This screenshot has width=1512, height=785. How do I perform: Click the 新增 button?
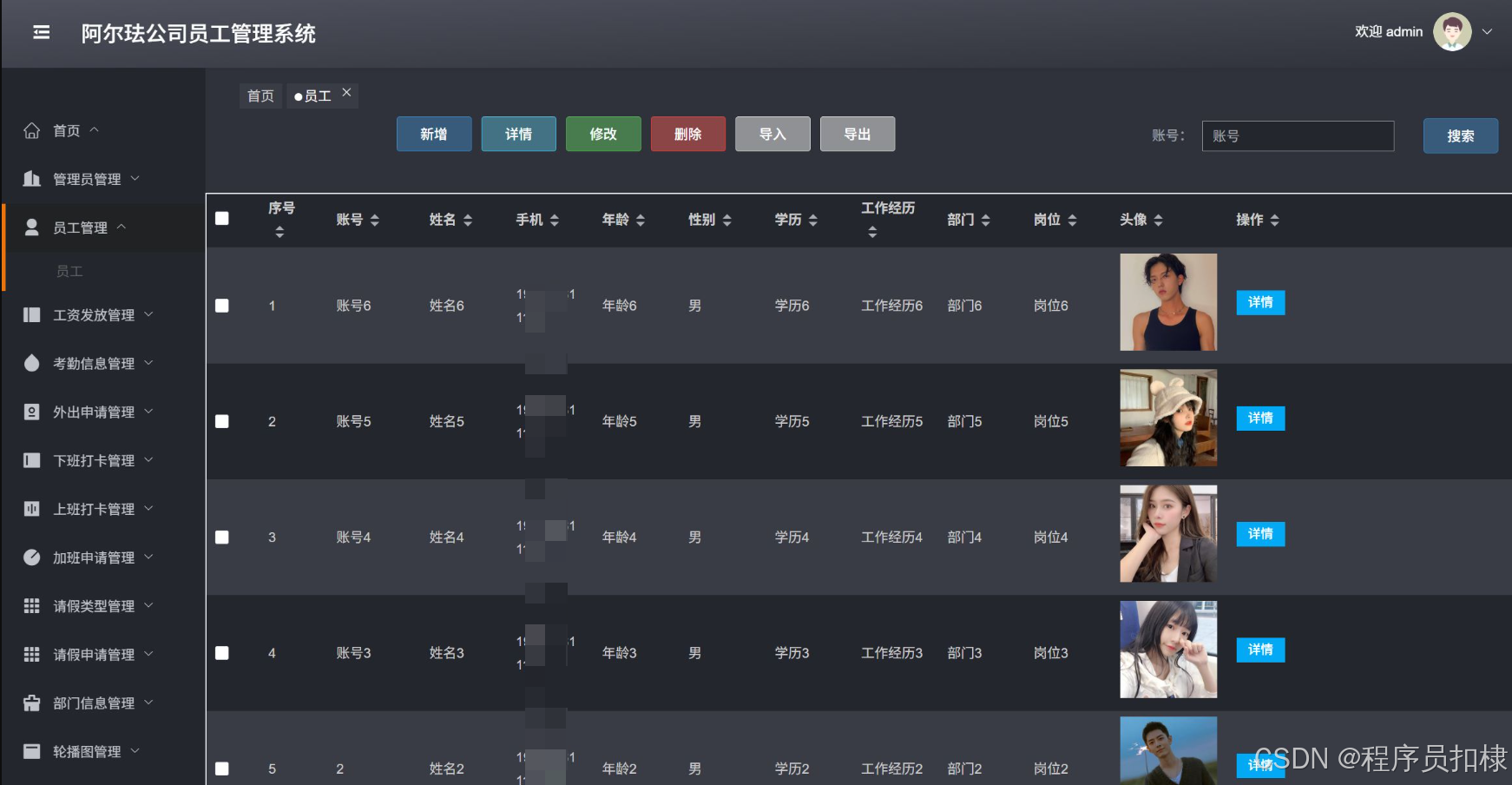434,134
